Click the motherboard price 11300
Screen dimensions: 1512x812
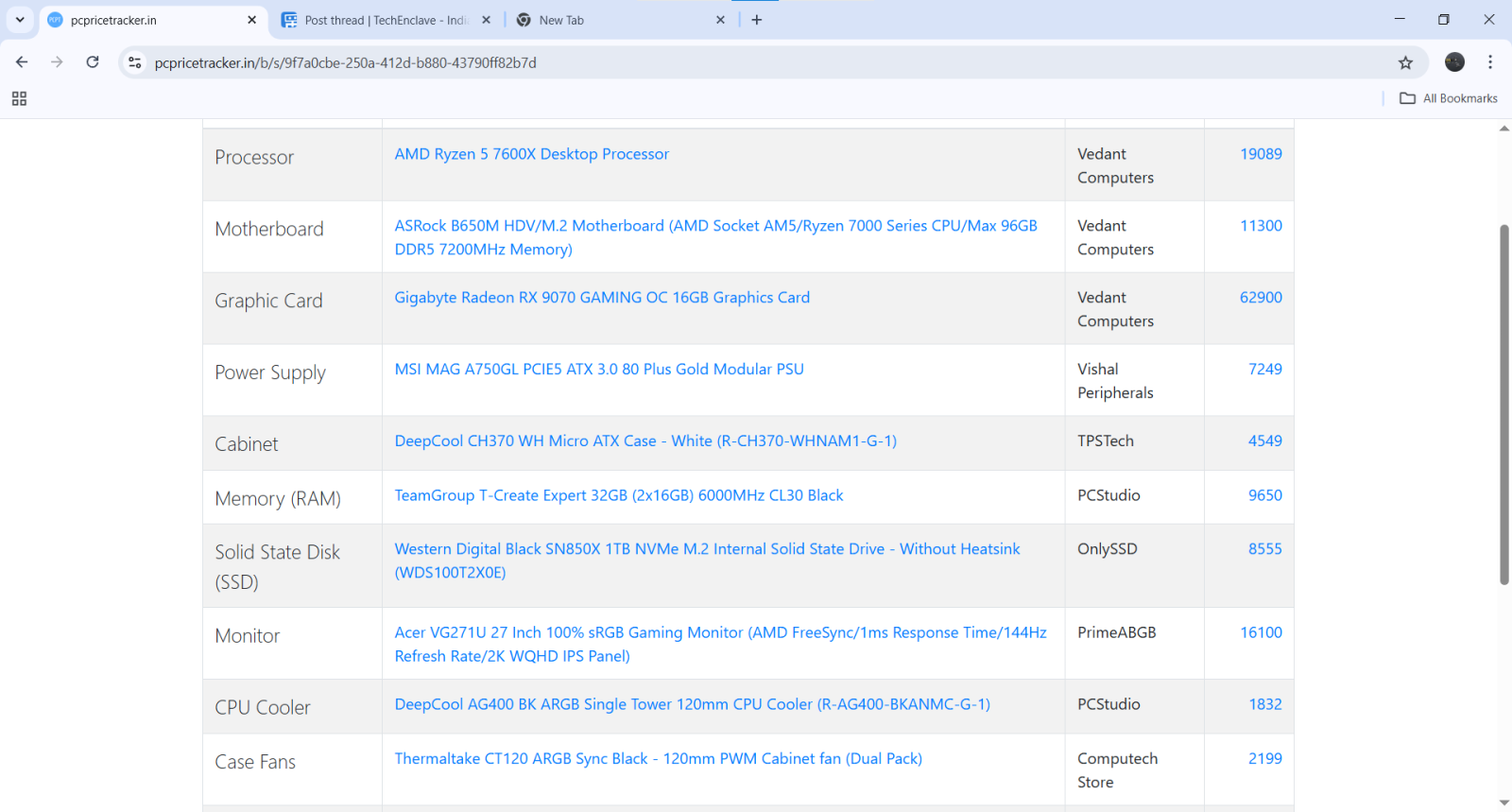[x=1261, y=226]
